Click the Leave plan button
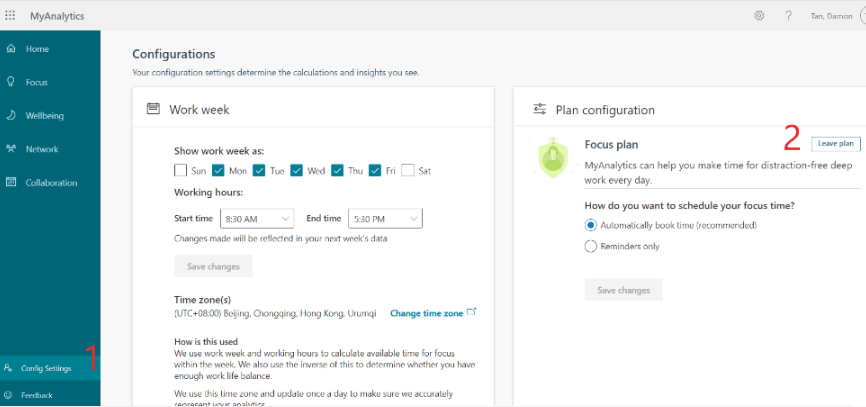 pos(836,144)
